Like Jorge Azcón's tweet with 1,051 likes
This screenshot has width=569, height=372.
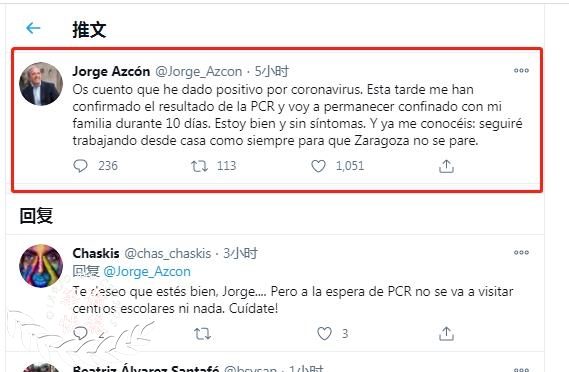tap(318, 166)
